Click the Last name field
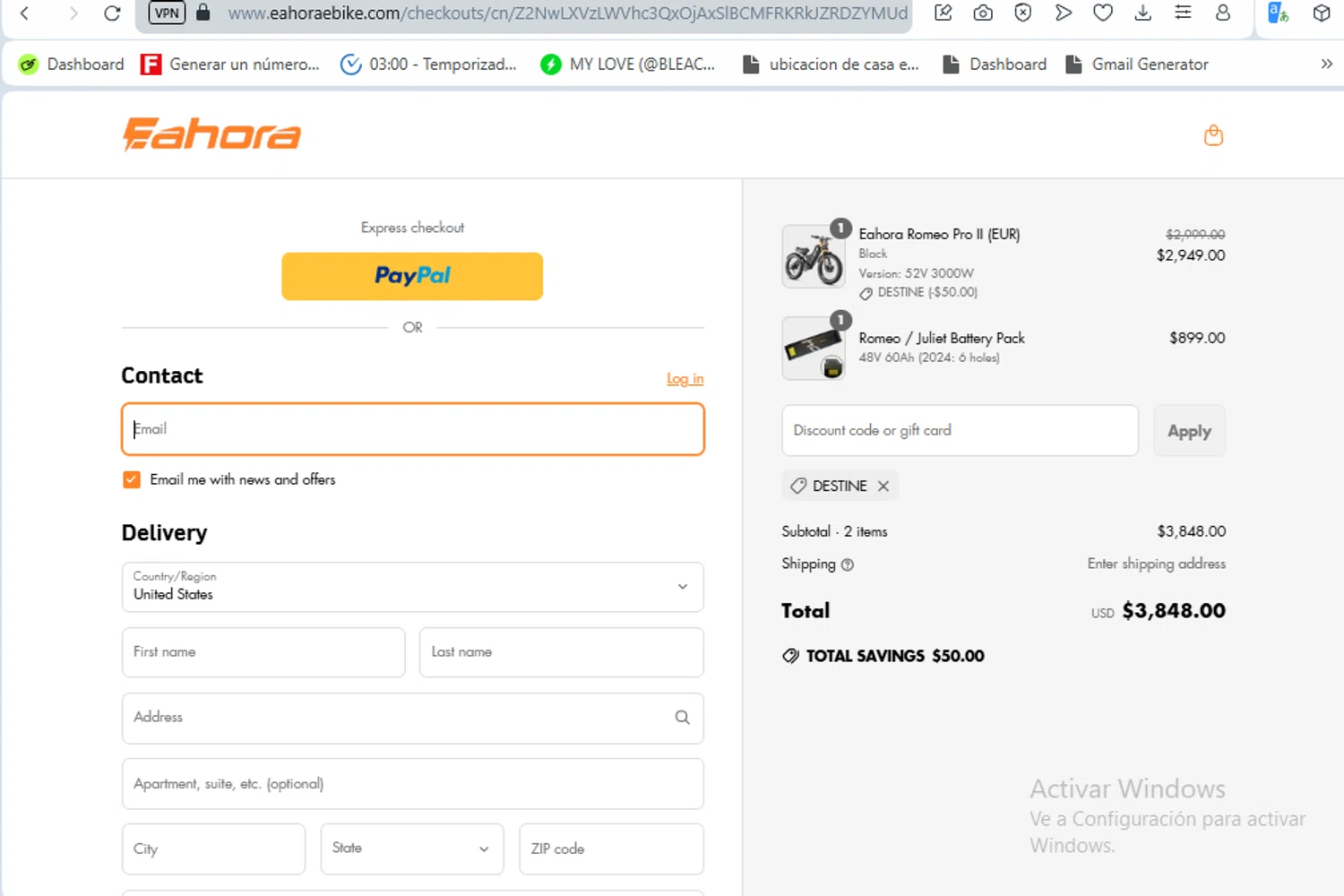 pyautogui.click(x=562, y=652)
